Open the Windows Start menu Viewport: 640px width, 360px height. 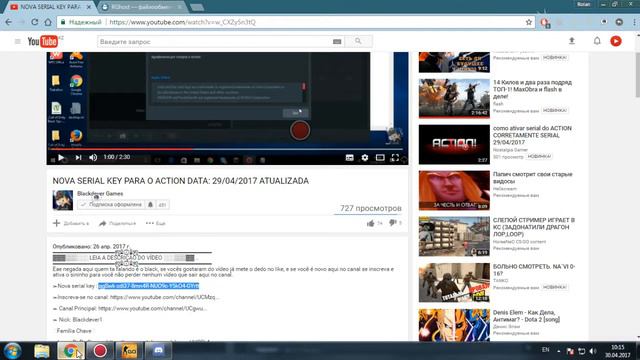tap(12, 351)
